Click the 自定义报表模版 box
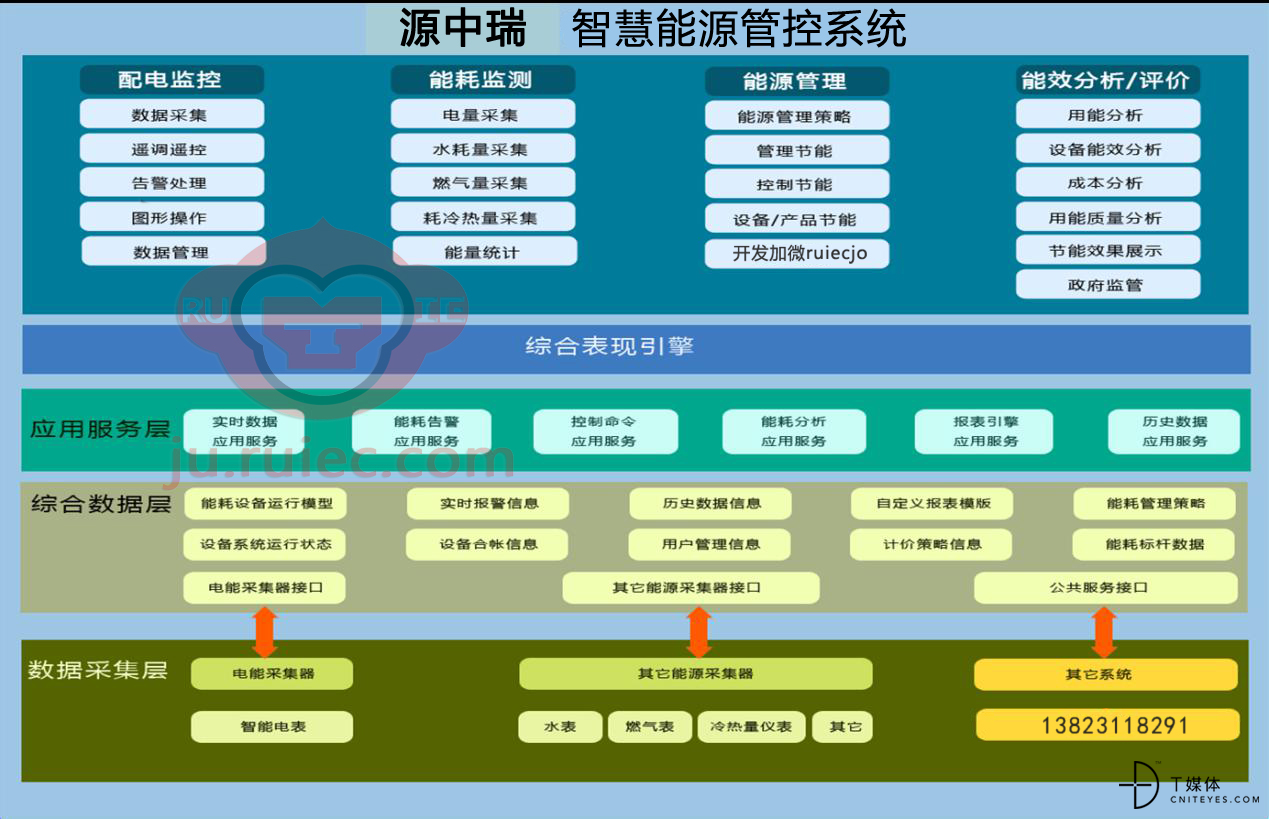The image size is (1269, 819). [932, 503]
